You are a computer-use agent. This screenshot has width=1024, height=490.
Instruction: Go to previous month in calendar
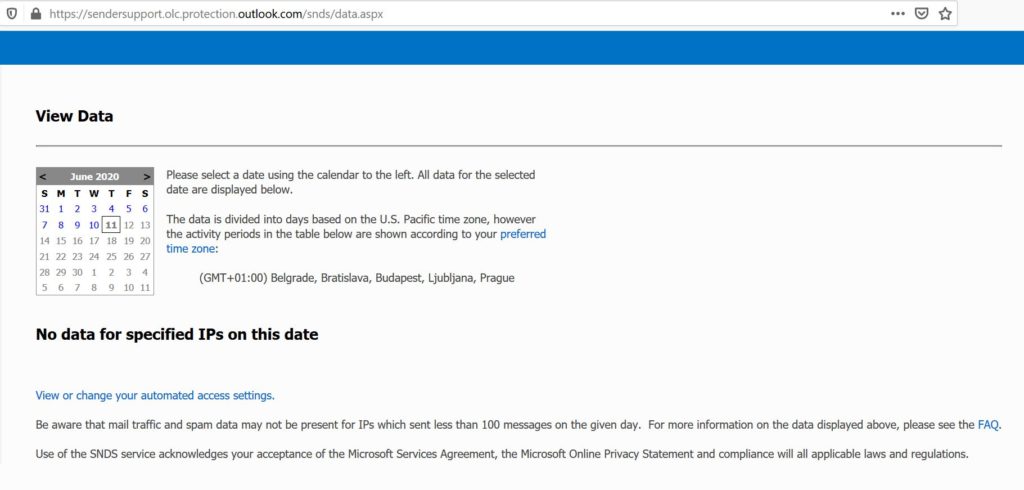43,176
